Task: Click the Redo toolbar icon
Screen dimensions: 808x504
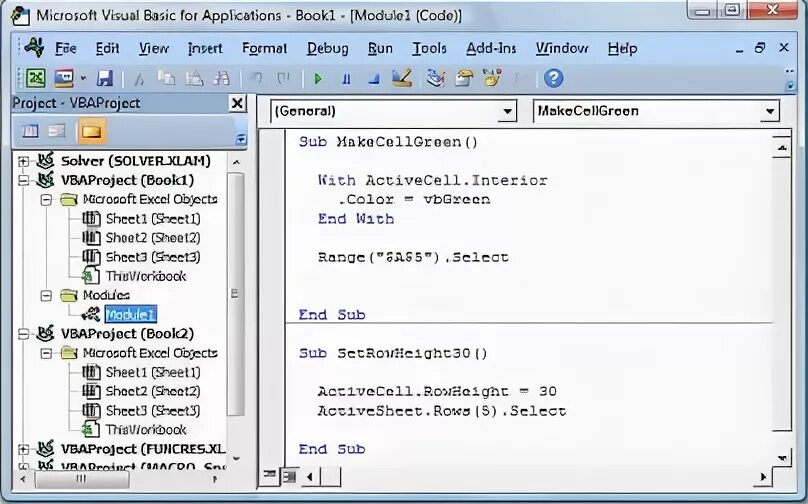Action: [283, 78]
